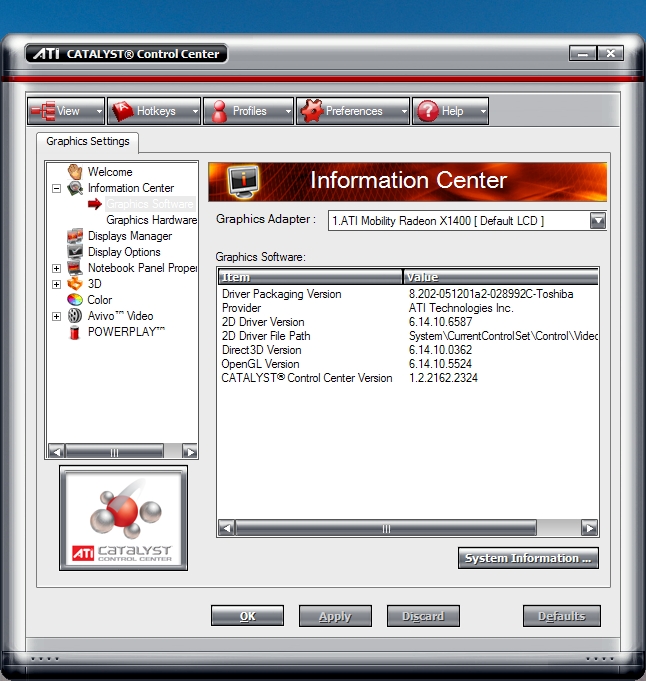Click the Displays Manager monitors icon
Screen dimensions: 646x681
point(75,235)
